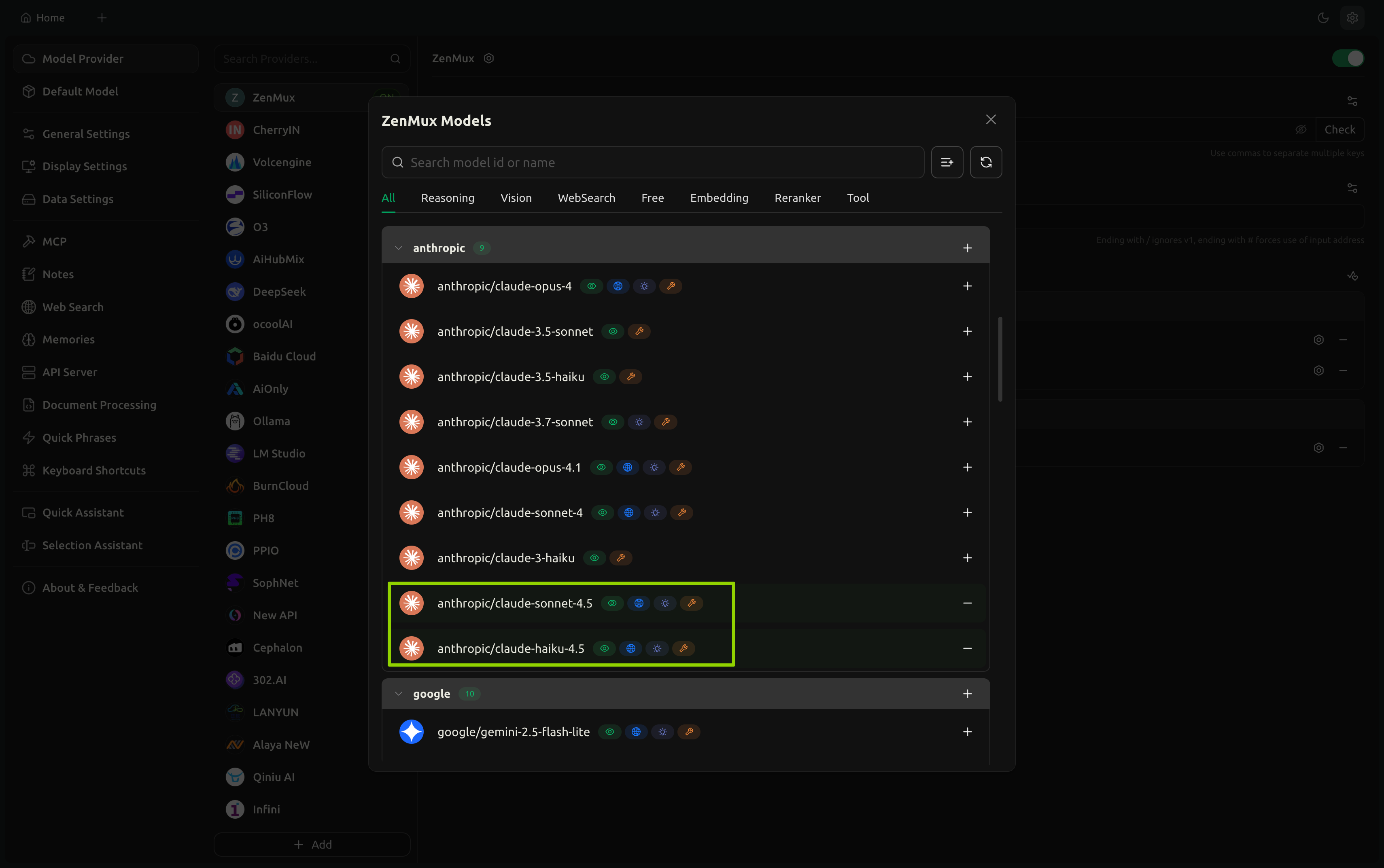The width and height of the screenshot is (1384, 868).
Task: Open the Embedding filter tab
Action: tap(719, 197)
